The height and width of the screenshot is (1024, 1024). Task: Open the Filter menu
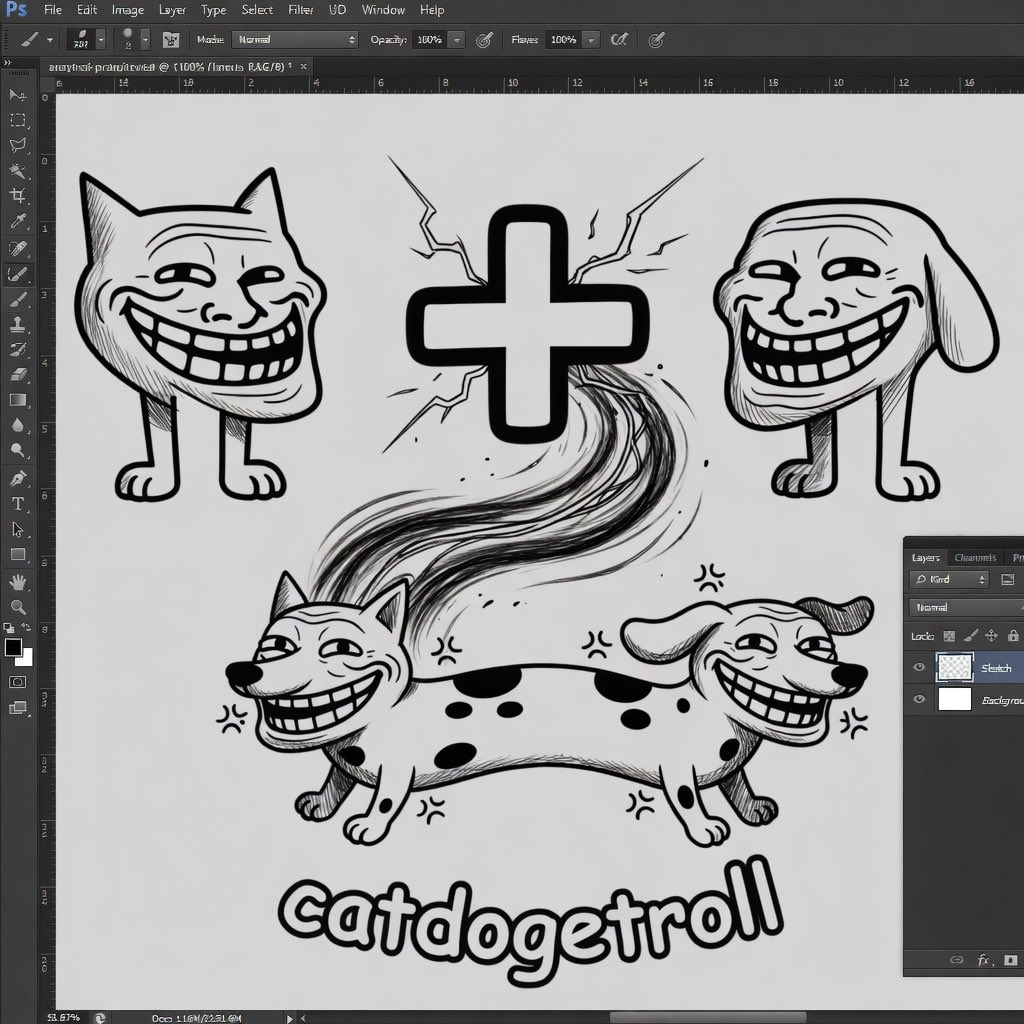[301, 10]
